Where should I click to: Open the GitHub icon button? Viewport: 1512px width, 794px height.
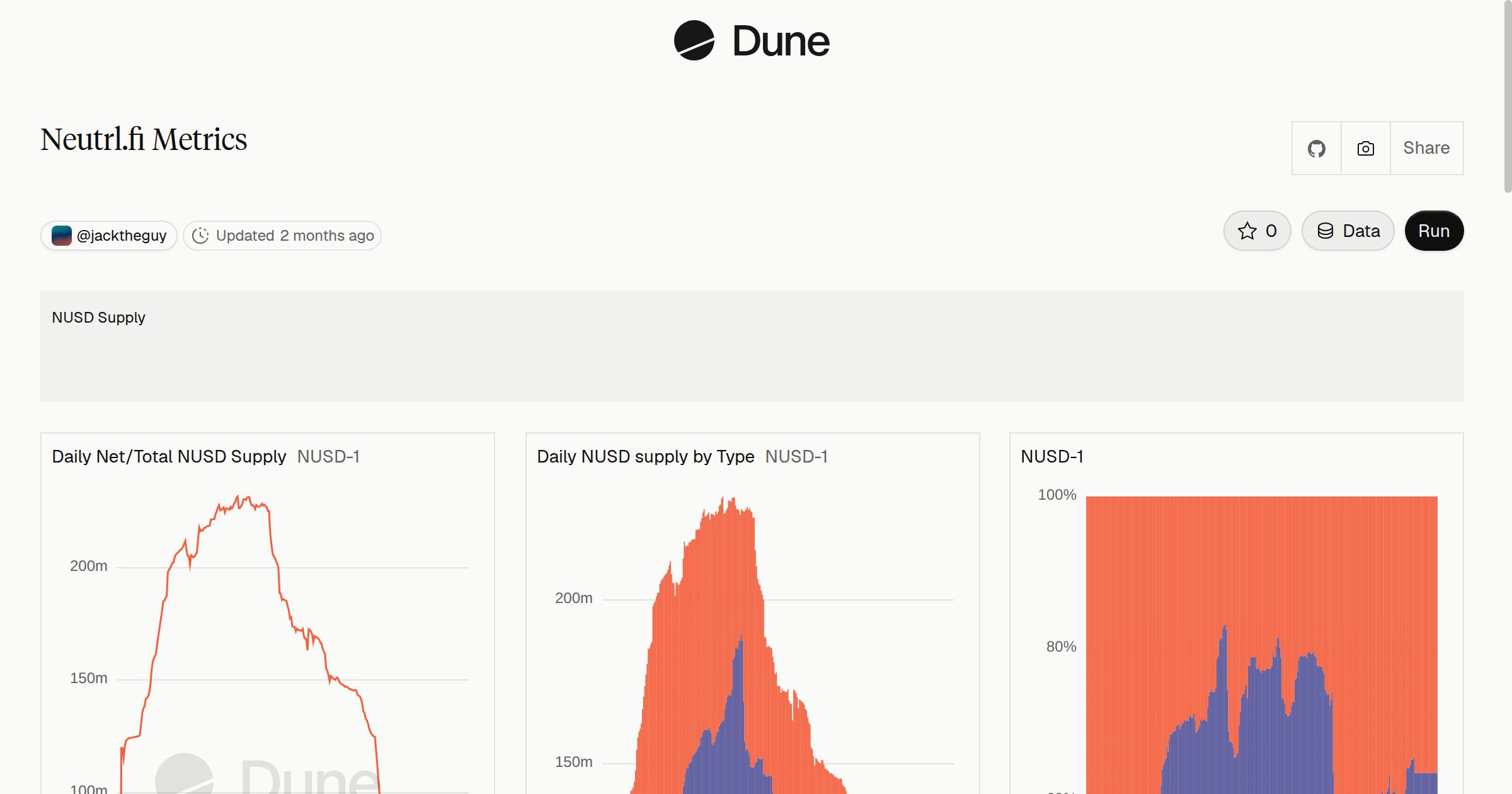tap(1316, 148)
